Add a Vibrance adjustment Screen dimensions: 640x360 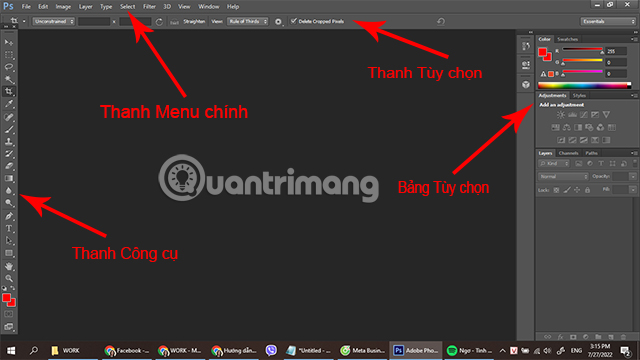tap(606, 115)
